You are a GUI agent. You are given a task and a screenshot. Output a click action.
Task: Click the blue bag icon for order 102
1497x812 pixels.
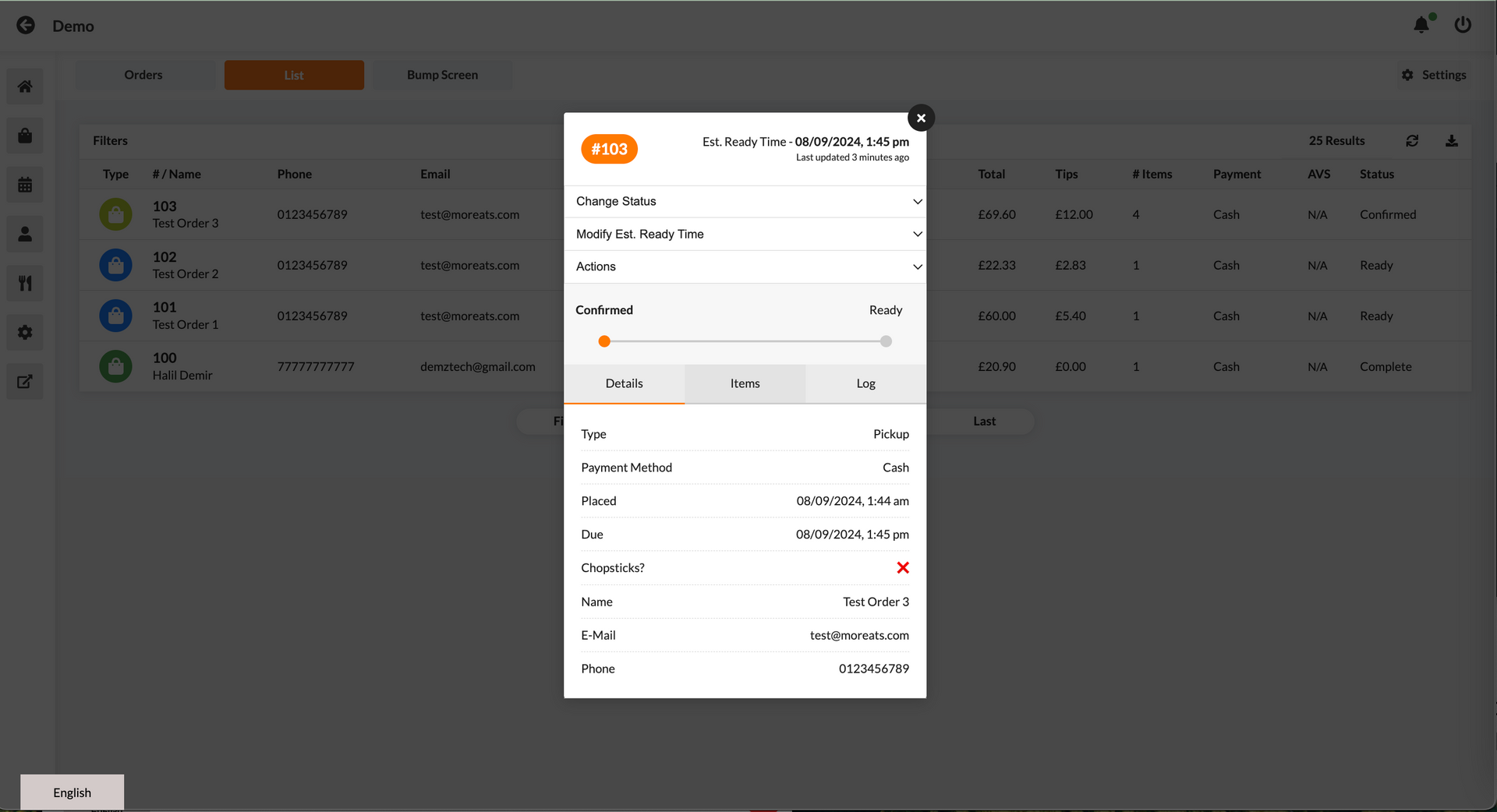click(115, 265)
